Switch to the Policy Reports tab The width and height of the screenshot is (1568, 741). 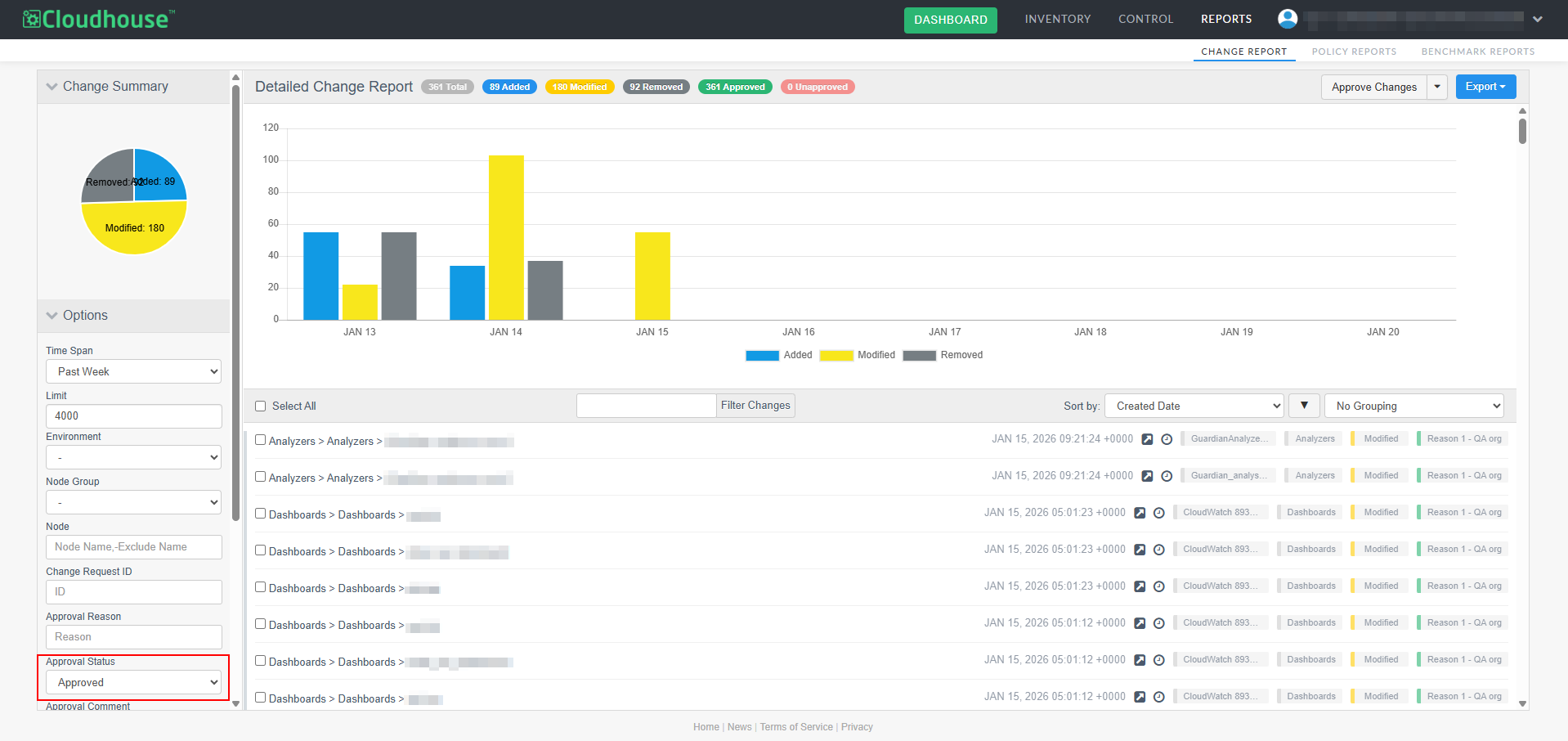[x=1354, y=52]
